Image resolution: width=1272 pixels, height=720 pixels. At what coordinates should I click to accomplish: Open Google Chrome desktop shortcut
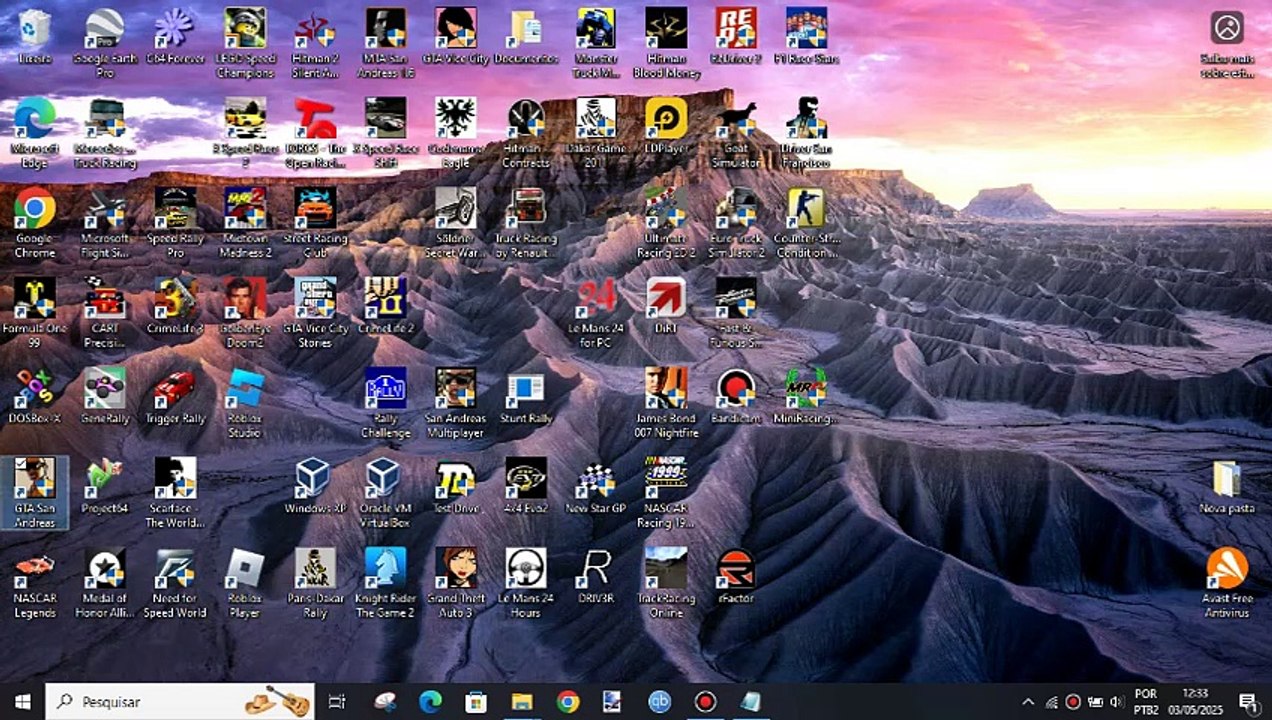click(x=35, y=224)
